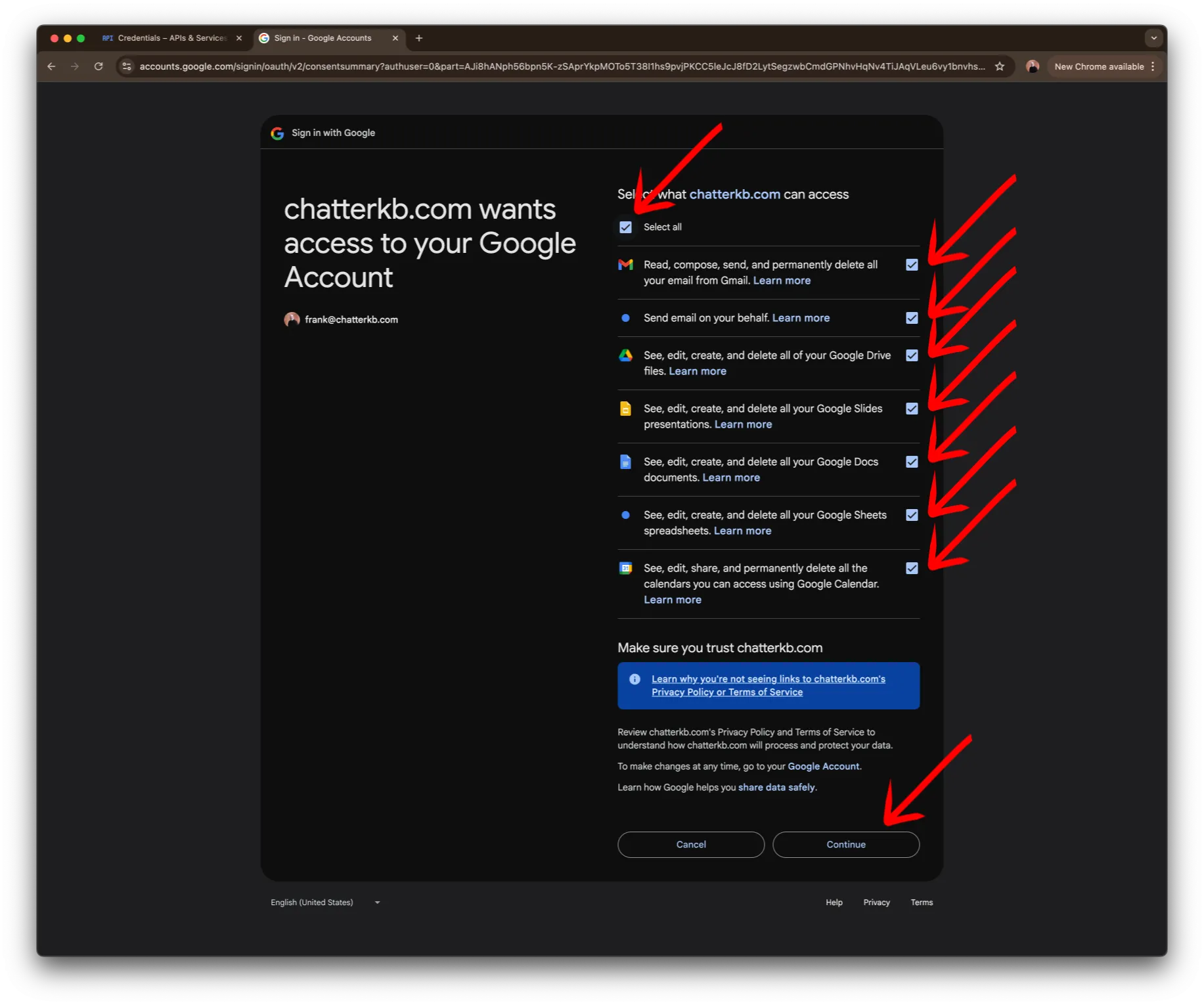Open Learn more link for Google Slides permission

click(743, 424)
